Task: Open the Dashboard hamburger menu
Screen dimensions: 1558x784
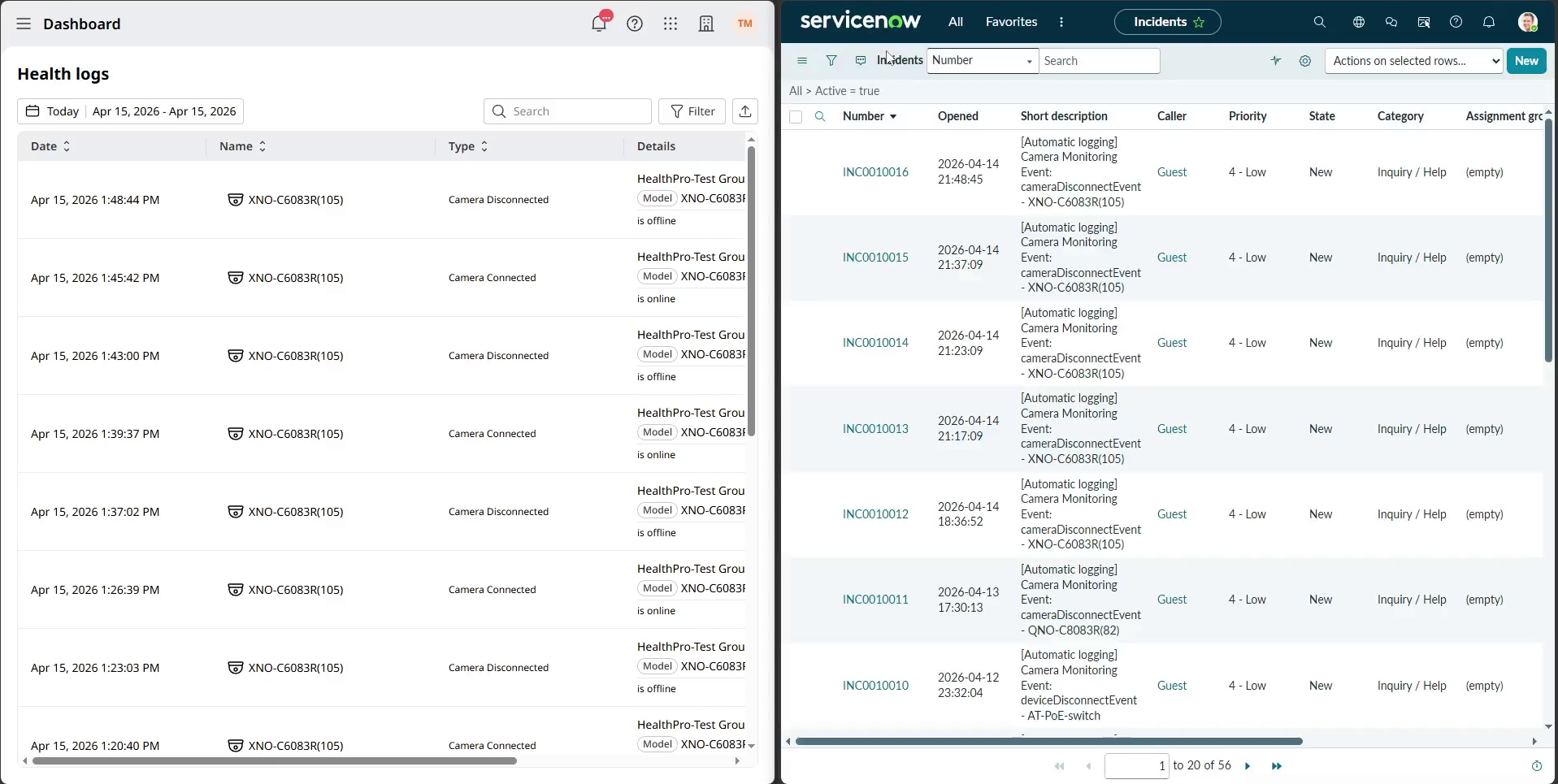Action: coord(24,24)
